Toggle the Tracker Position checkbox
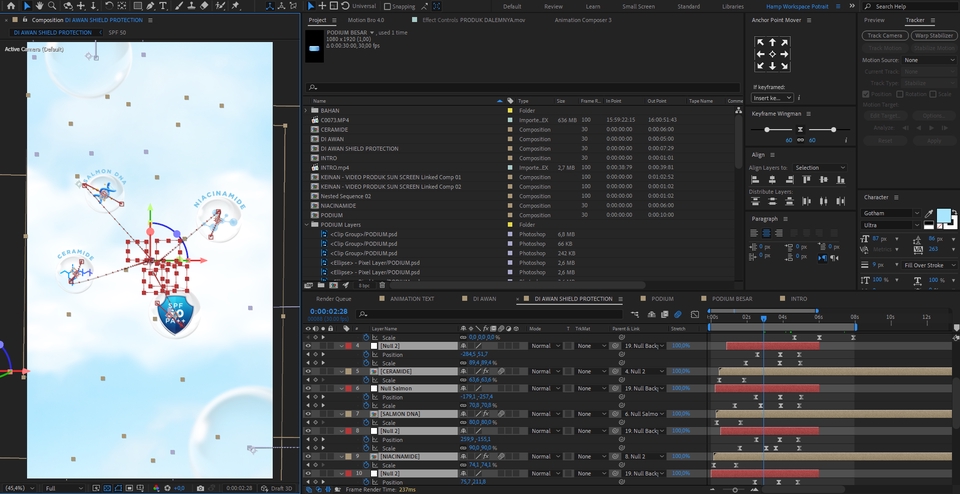960x494 pixels. coord(866,94)
